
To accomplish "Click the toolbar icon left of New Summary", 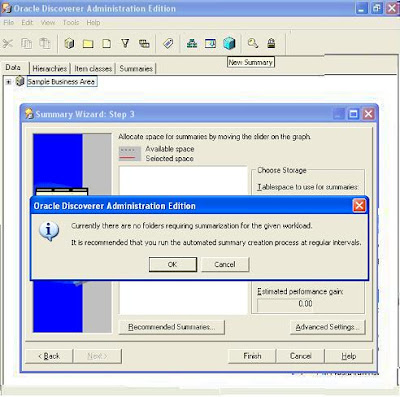I will click(x=210, y=43).
